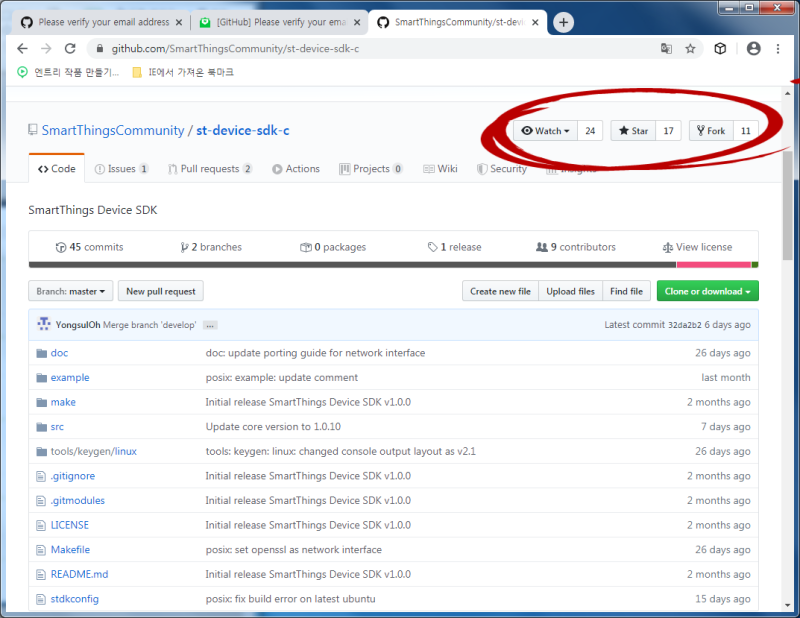
Task: Click the Find file button
Action: (627, 291)
